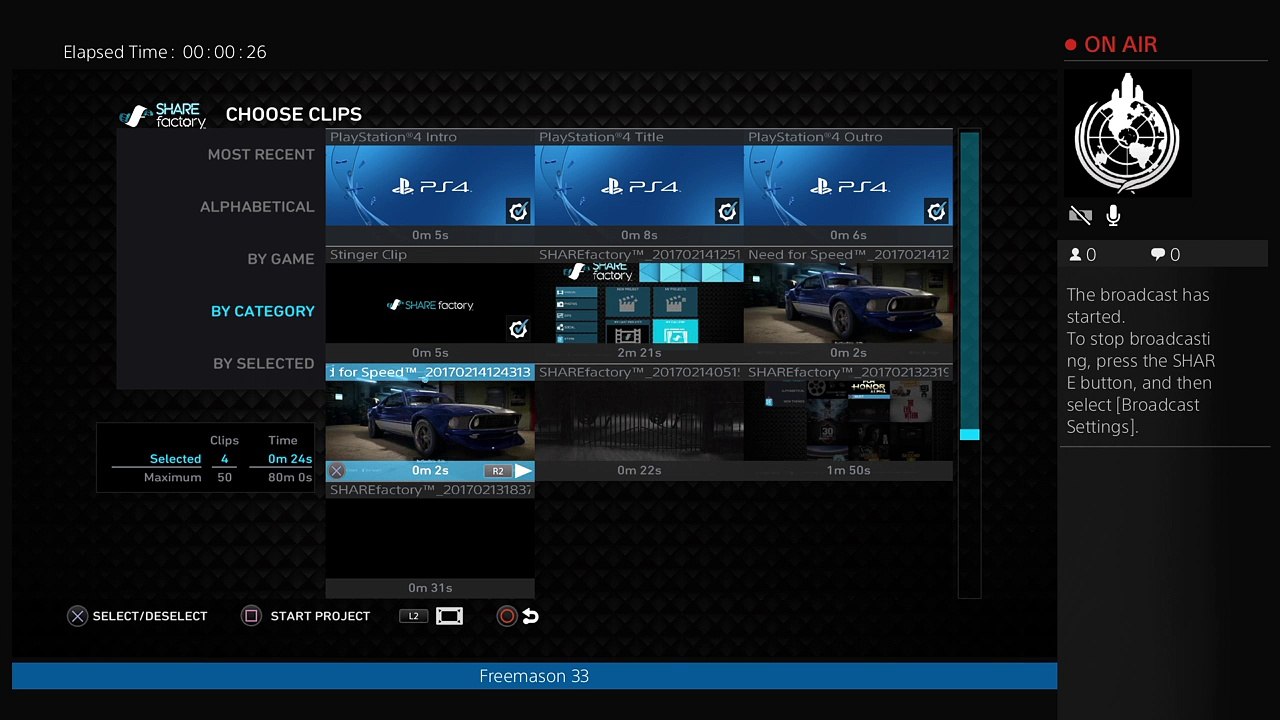Click the maximum time 80m 0s
The image size is (1280, 720).
(290, 477)
